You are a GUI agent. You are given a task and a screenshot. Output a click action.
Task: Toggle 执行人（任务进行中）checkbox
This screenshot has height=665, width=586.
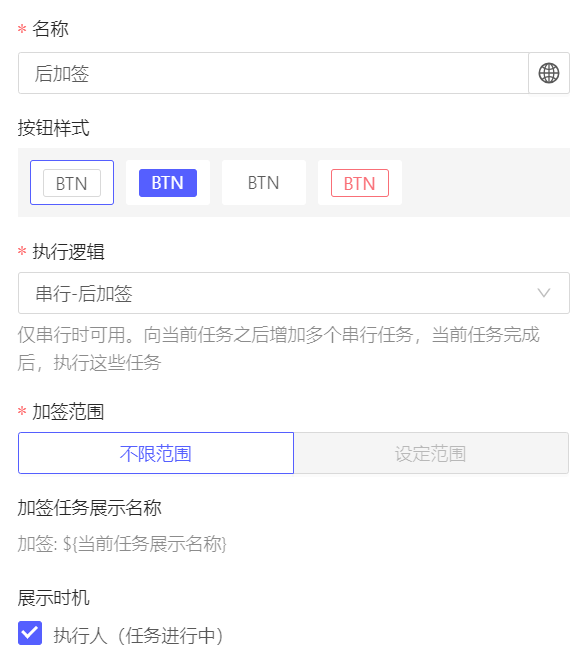pos(30,633)
